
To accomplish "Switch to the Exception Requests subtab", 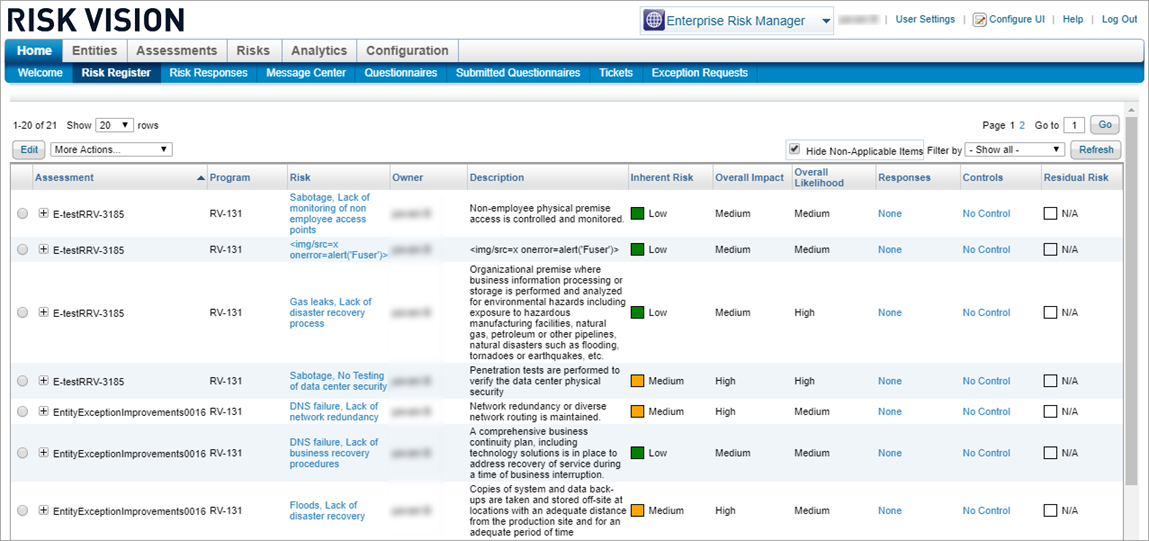I will (700, 73).
